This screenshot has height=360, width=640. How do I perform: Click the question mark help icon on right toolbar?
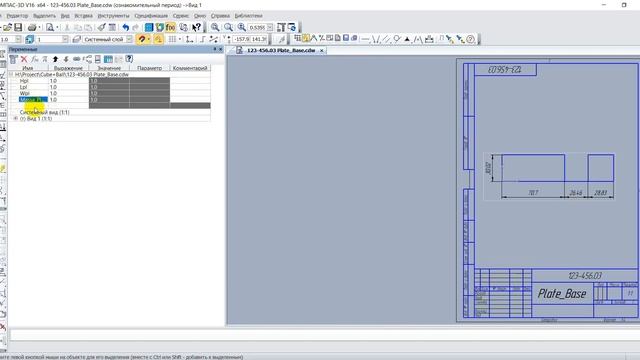click(471, 39)
